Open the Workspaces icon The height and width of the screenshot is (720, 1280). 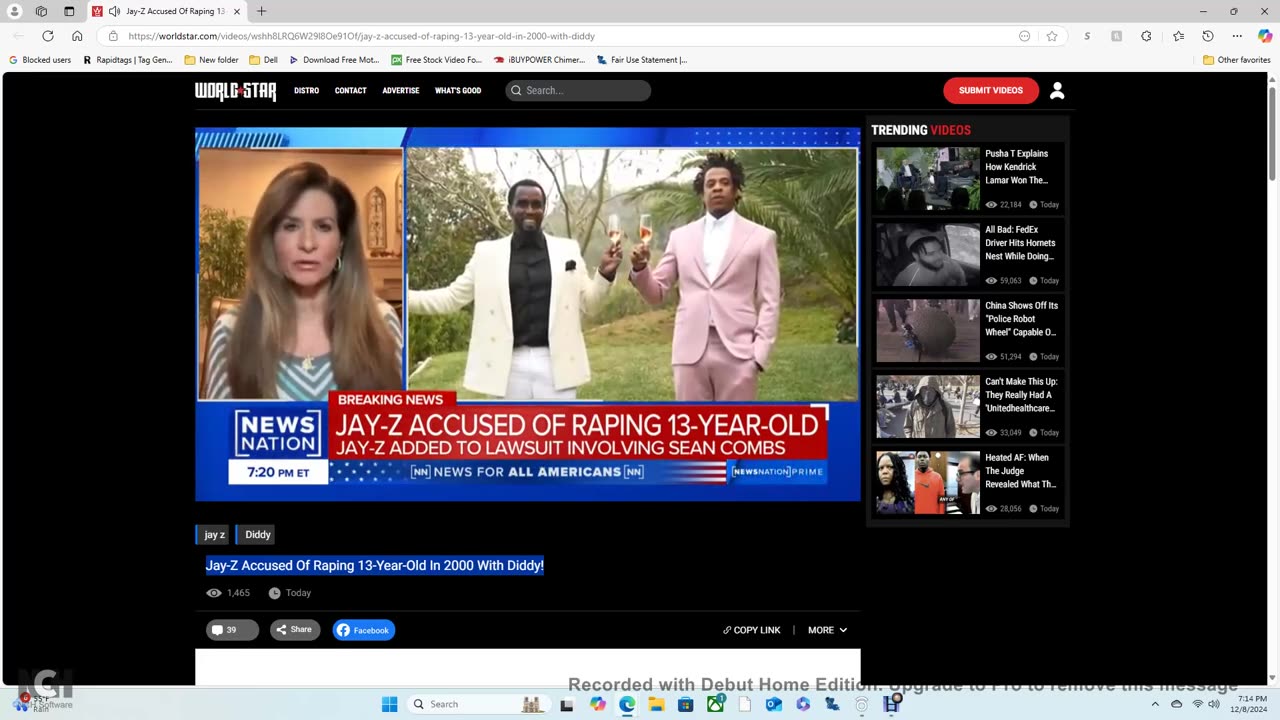[x=41, y=11]
